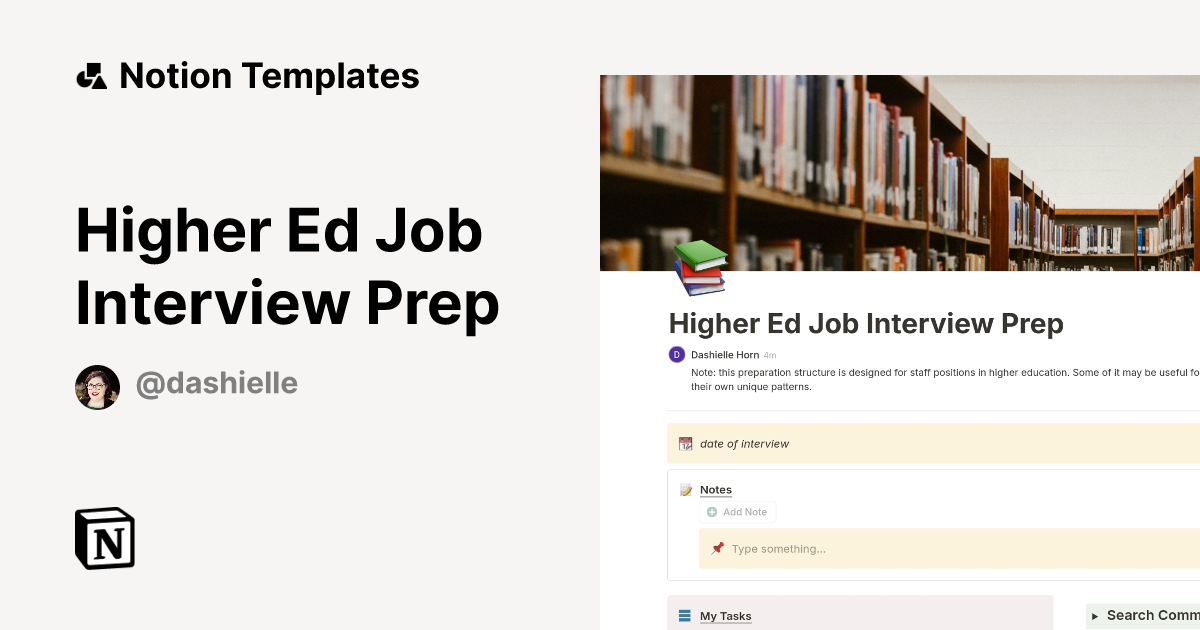Click the Notion Templates wordmark text
The width and height of the screenshot is (1200, 630).
(x=270, y=75)
